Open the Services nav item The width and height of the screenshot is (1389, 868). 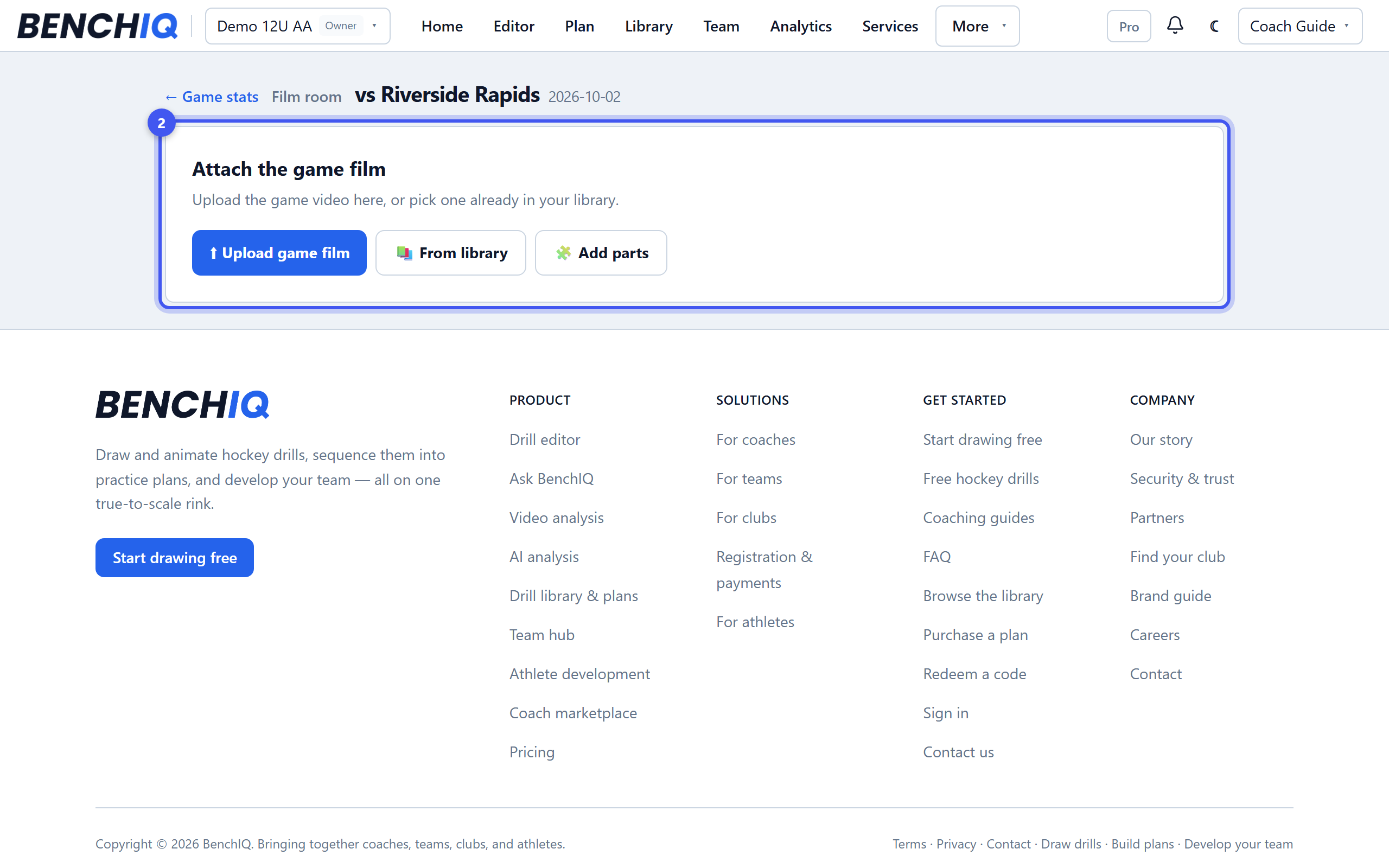coord(890,26)
